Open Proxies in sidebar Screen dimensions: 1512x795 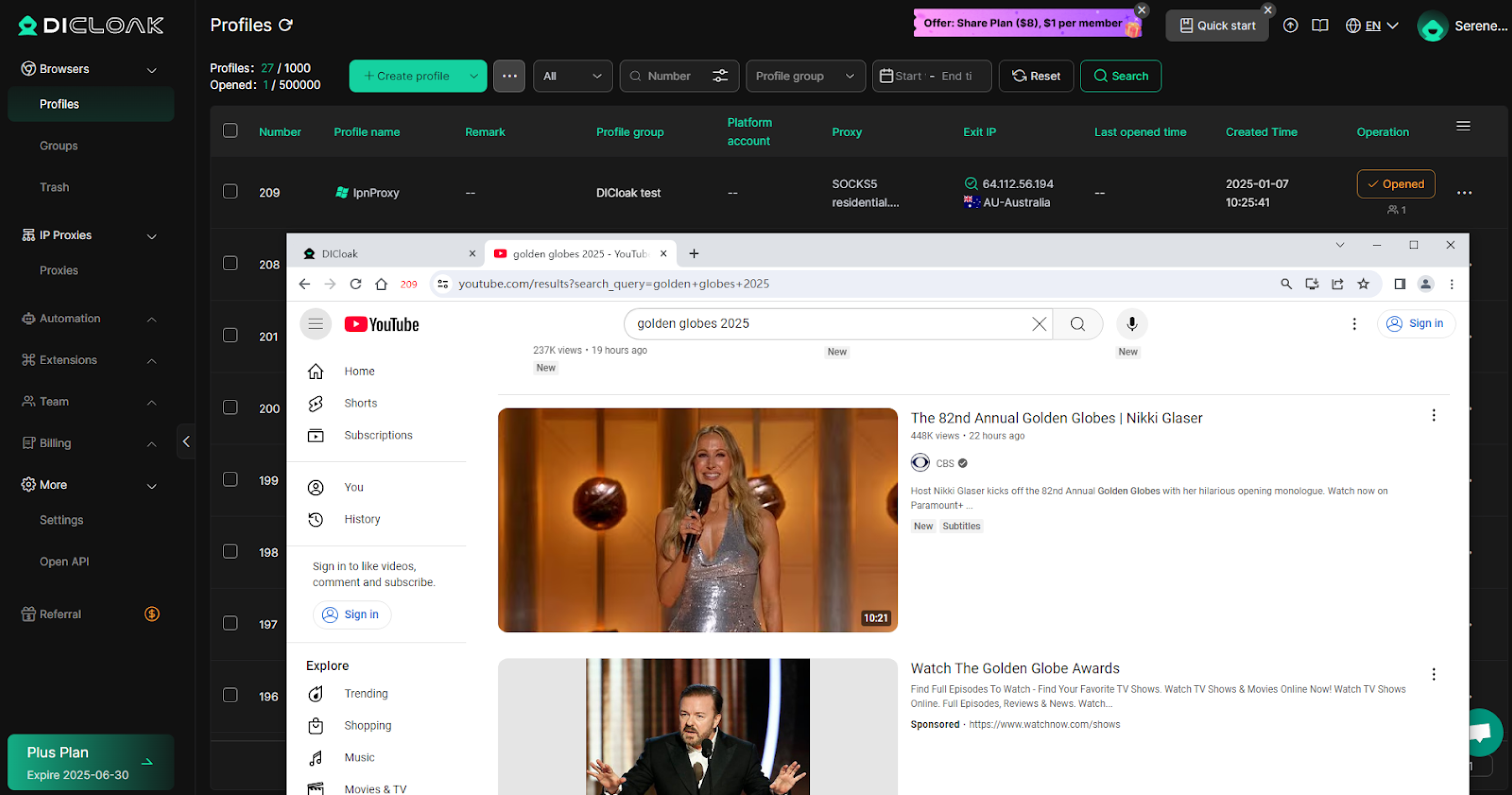pos(59,271)
